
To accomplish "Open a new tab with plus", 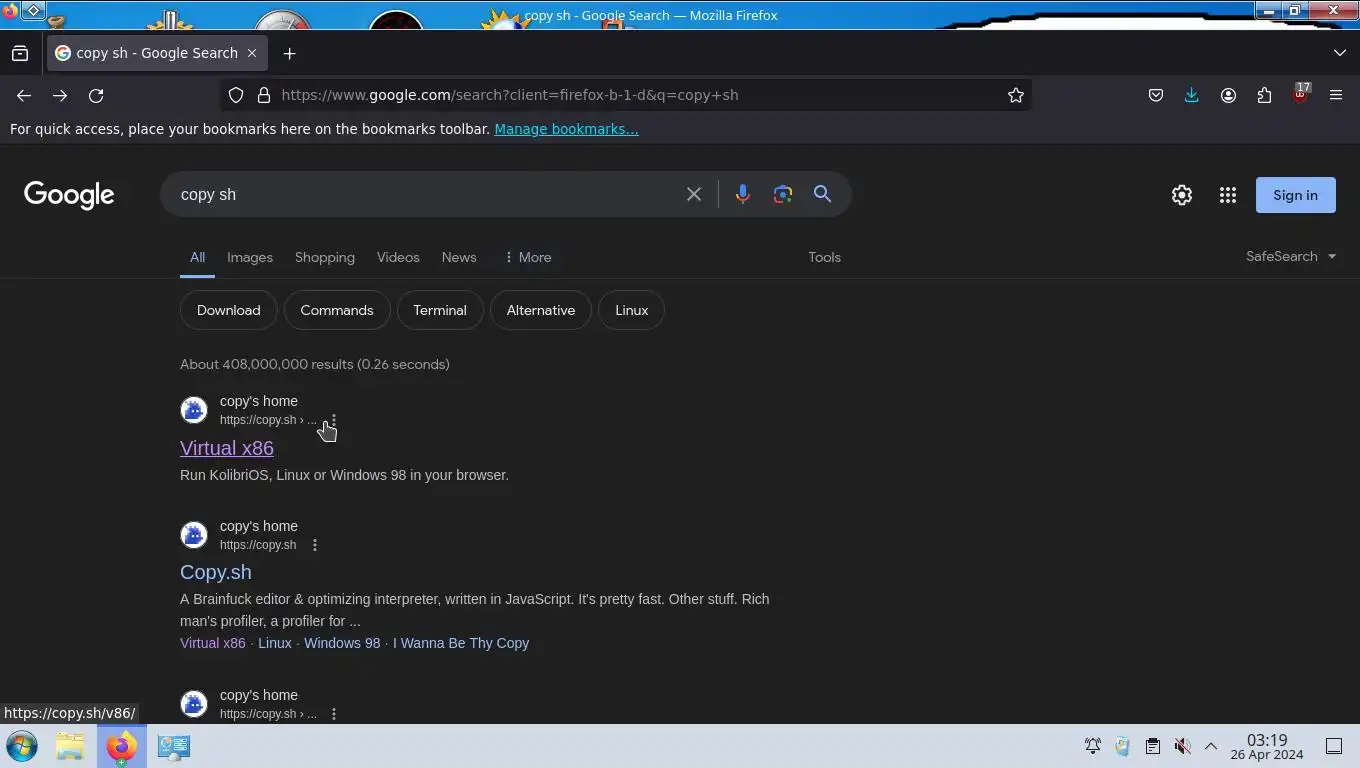I will point(290,53).
